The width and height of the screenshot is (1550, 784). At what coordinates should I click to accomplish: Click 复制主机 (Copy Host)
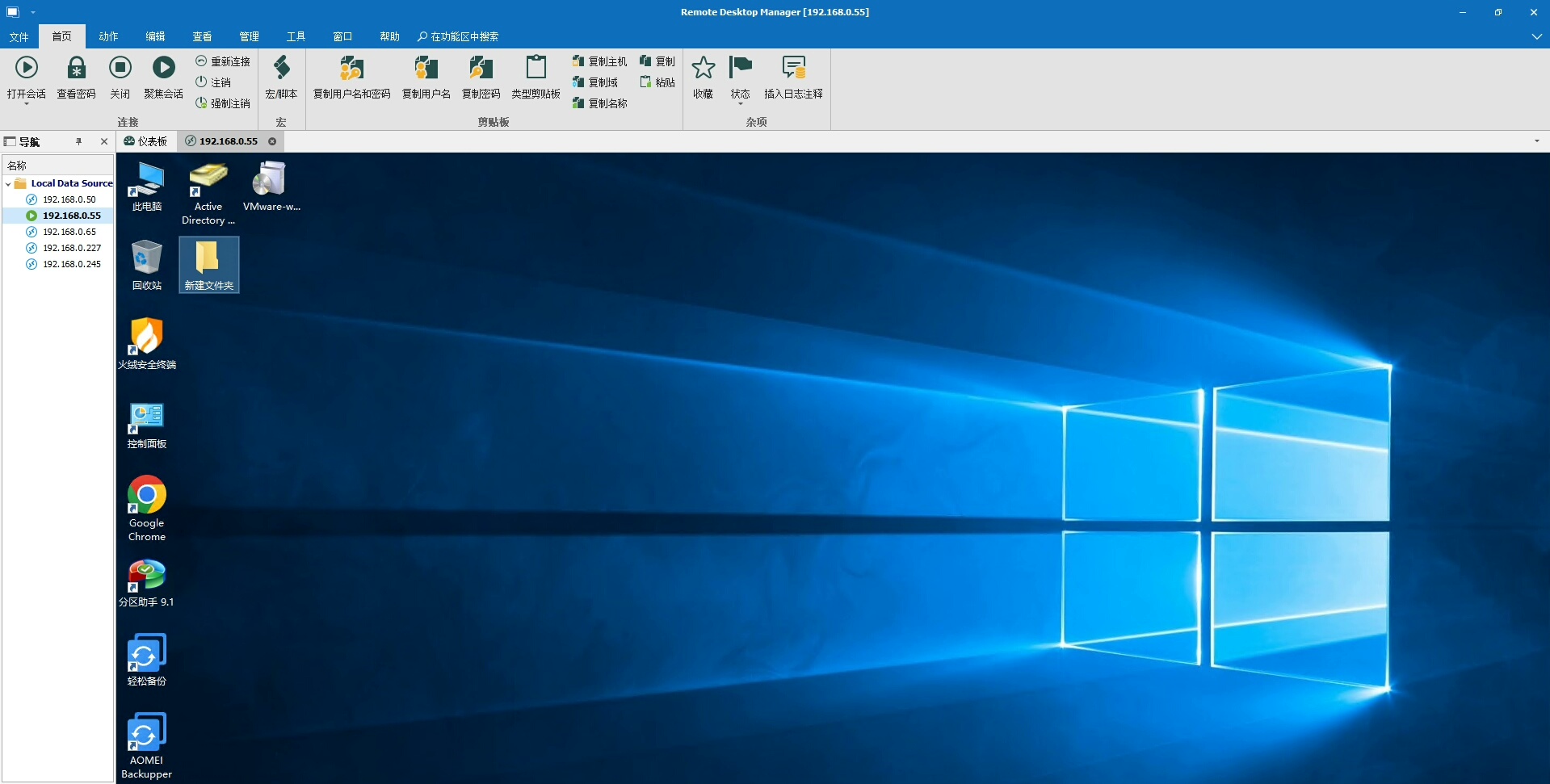point(599,61)
